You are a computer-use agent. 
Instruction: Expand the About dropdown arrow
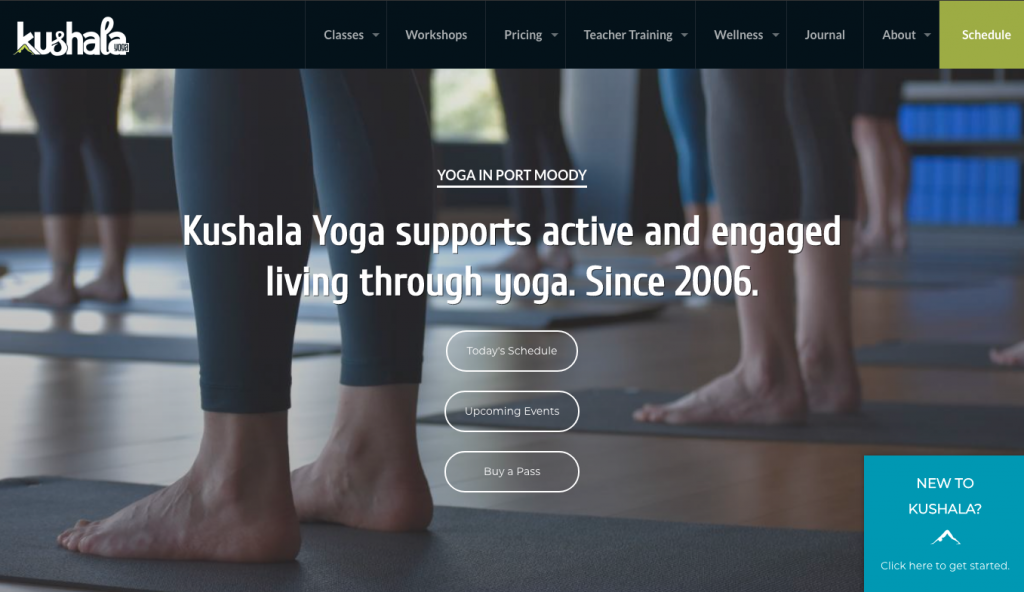pyautogui.click(x=927, y=35)
